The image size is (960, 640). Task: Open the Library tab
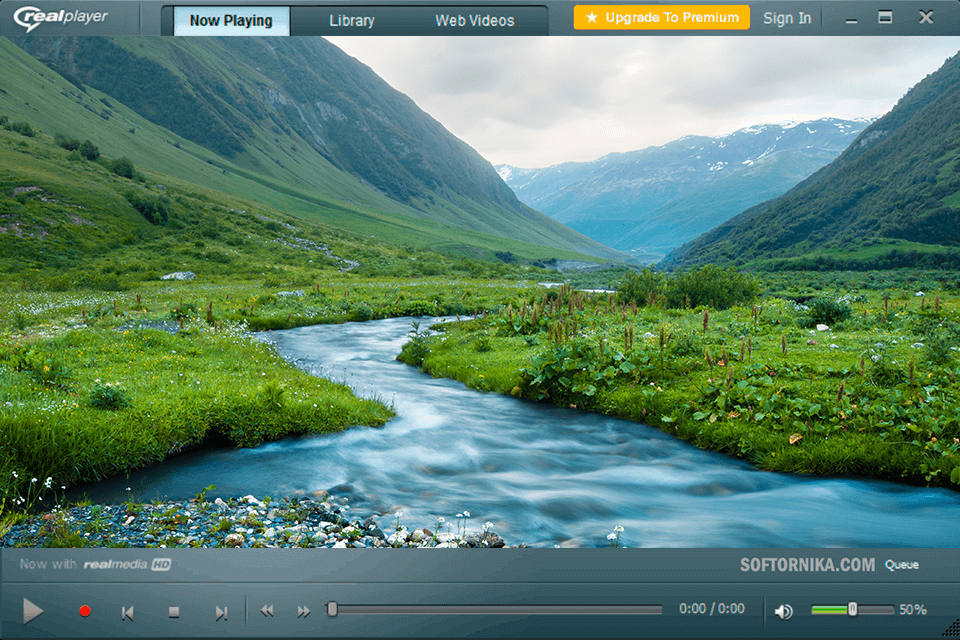[x=352, y=21]
